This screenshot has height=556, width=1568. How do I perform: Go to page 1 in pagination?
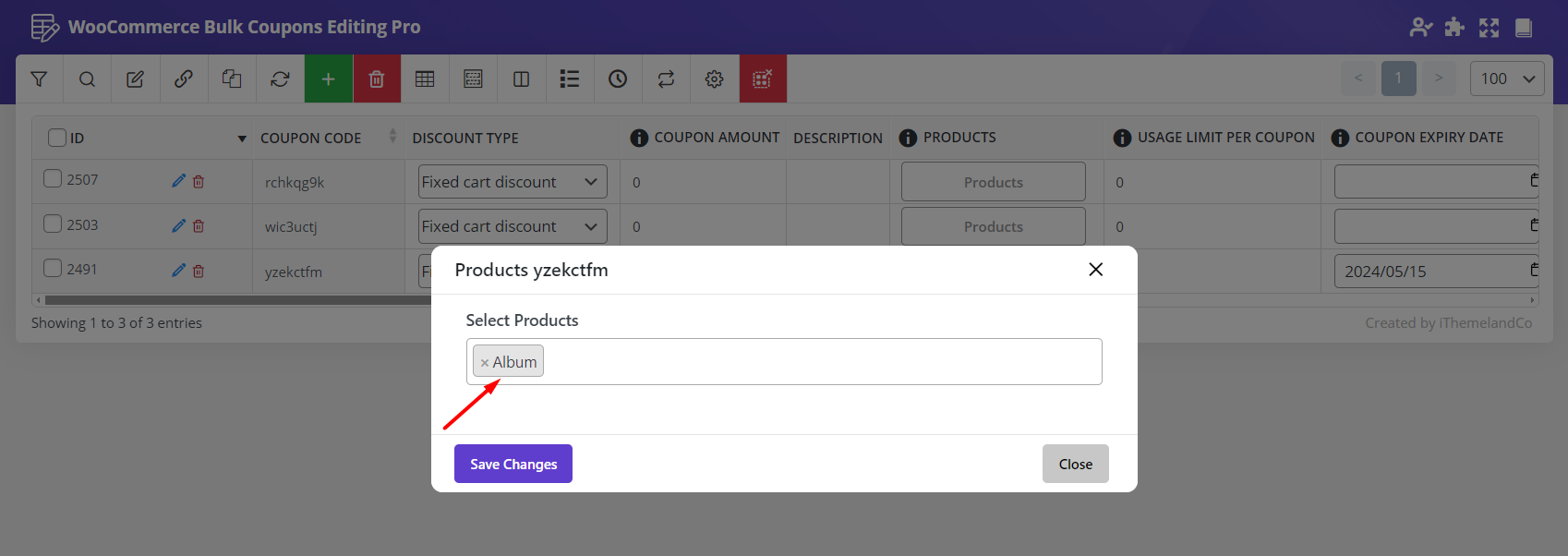point(1398,79)
